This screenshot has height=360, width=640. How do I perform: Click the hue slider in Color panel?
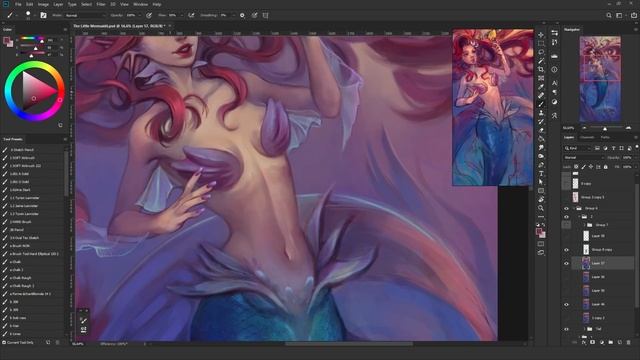32,38
